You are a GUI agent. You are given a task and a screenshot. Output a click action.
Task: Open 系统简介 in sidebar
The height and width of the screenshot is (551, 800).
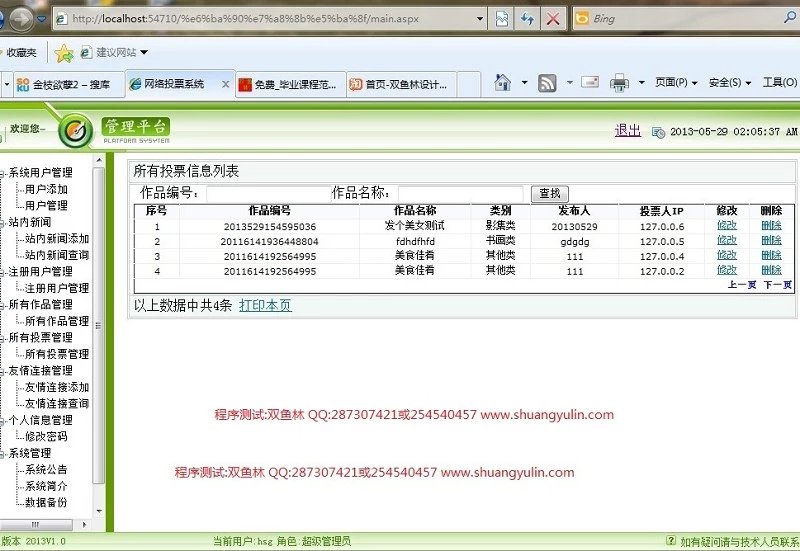tap(46, 486)
